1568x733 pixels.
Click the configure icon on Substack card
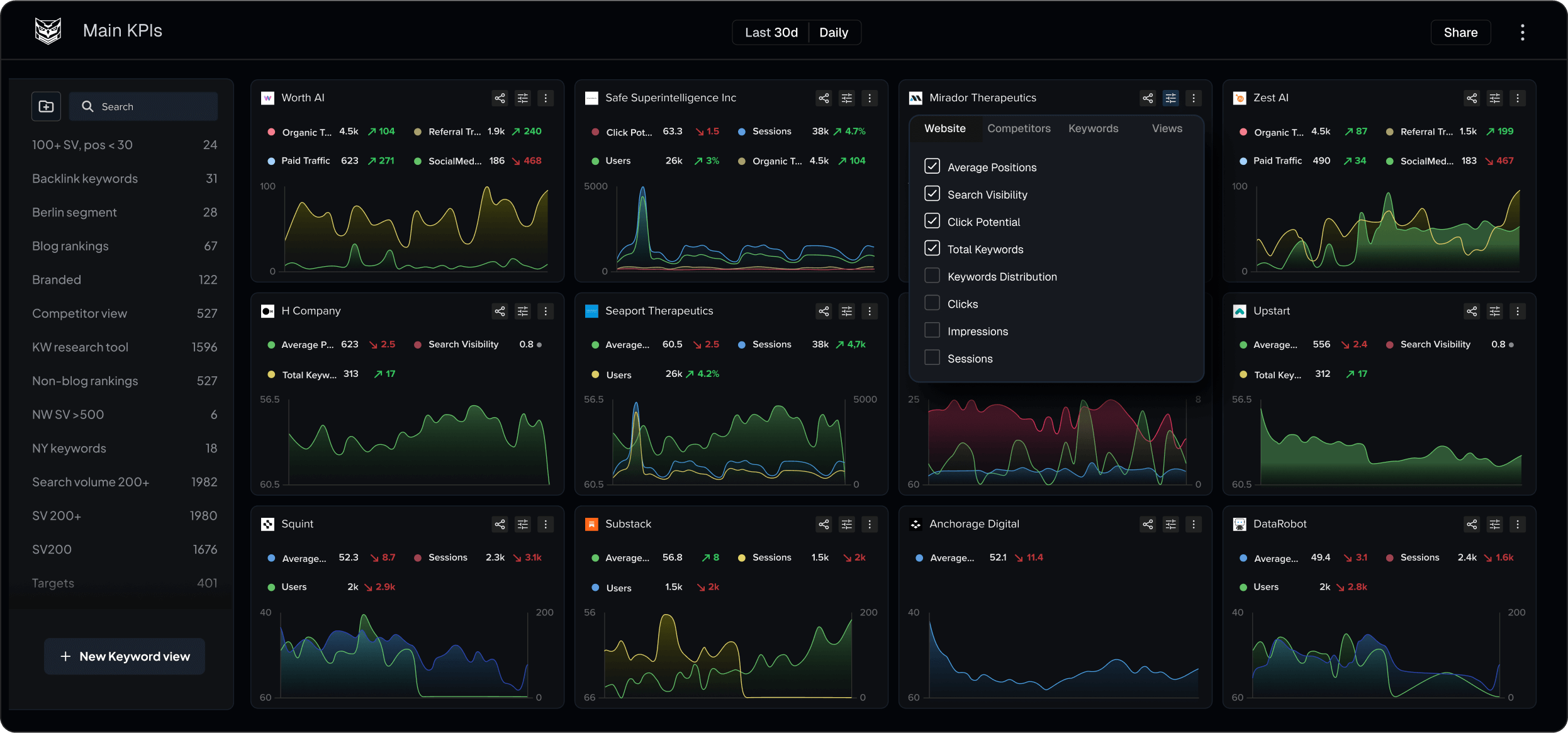click(x=846, y=523)
